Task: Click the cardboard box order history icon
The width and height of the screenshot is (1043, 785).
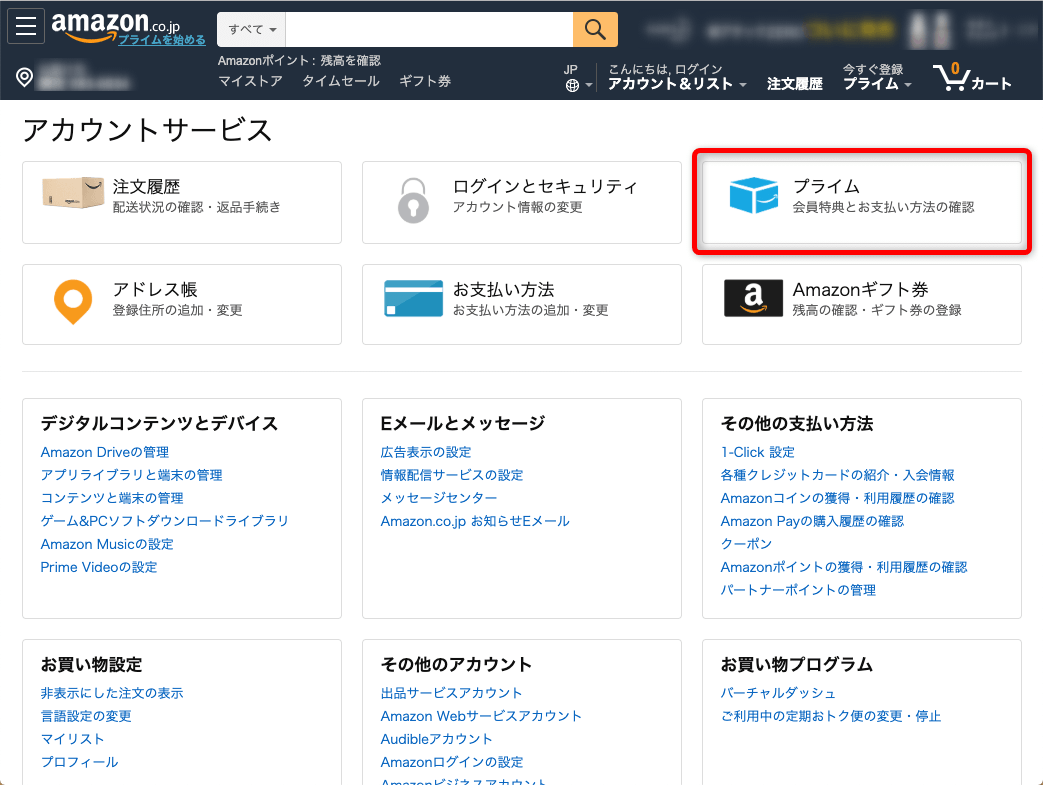Action: [x=73, y=192]
